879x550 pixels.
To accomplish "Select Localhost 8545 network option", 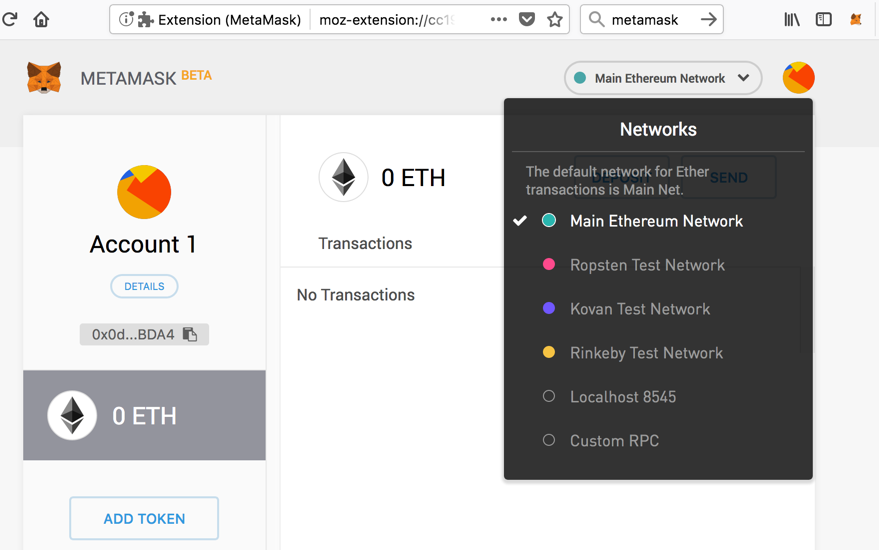I will (622, 397).
